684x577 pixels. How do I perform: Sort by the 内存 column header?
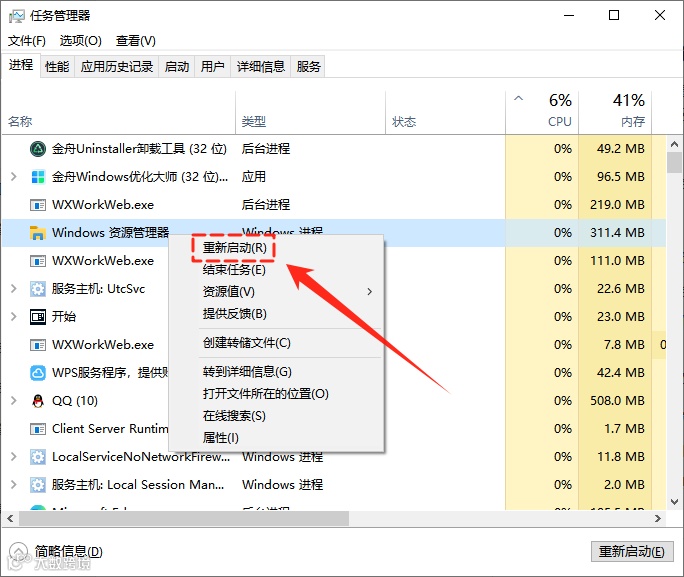tap(616, 113)
